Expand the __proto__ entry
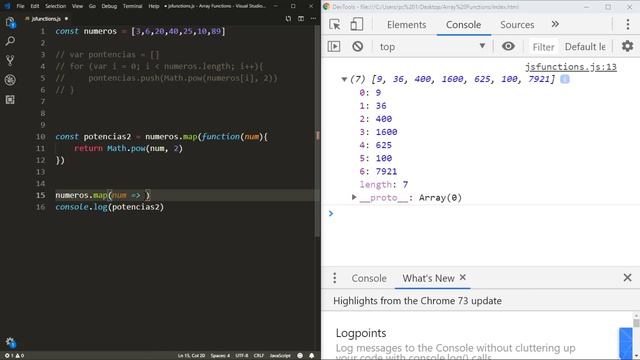640x360 pixels. click(x=354, y=198)
